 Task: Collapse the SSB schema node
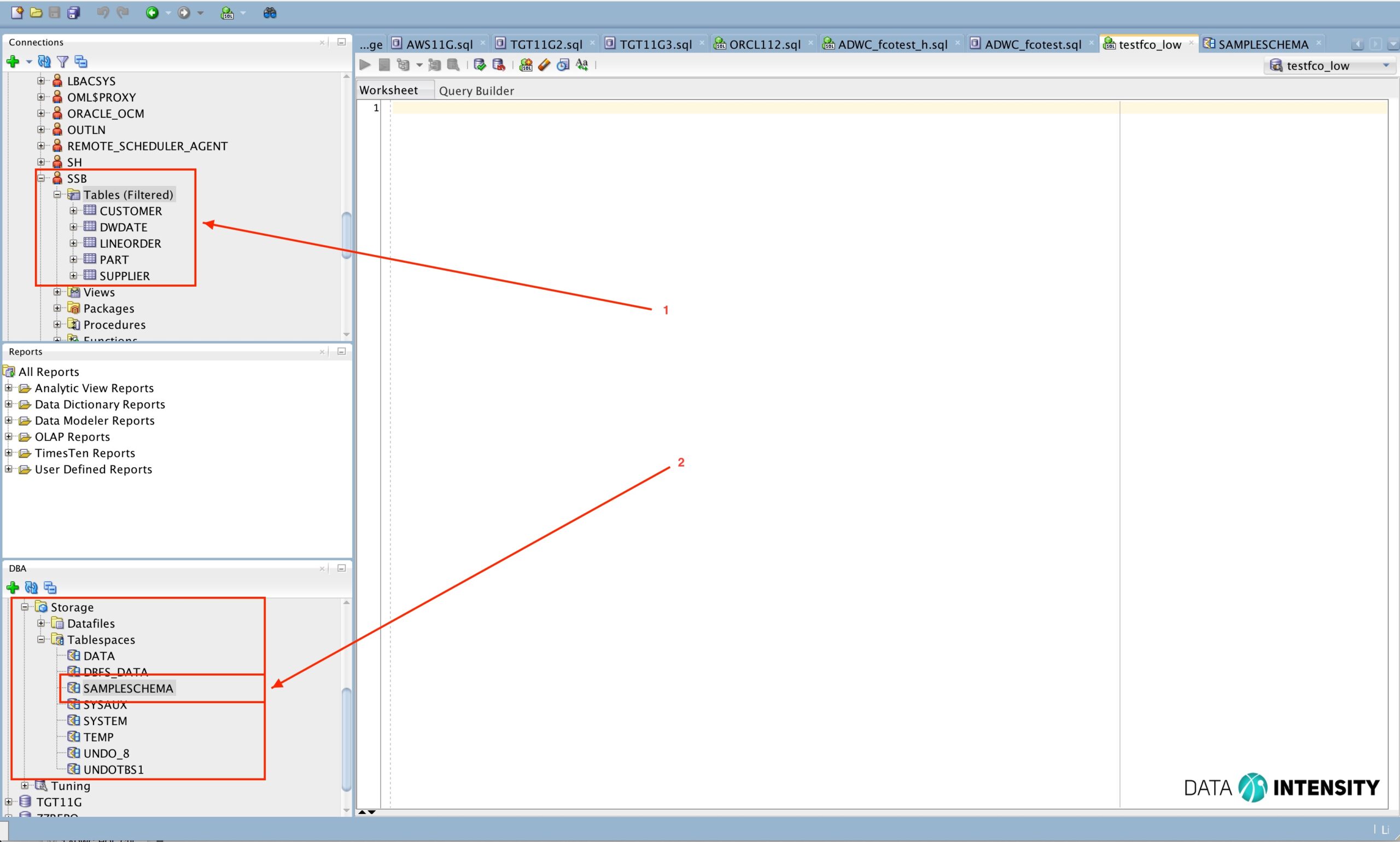[41, 178]
